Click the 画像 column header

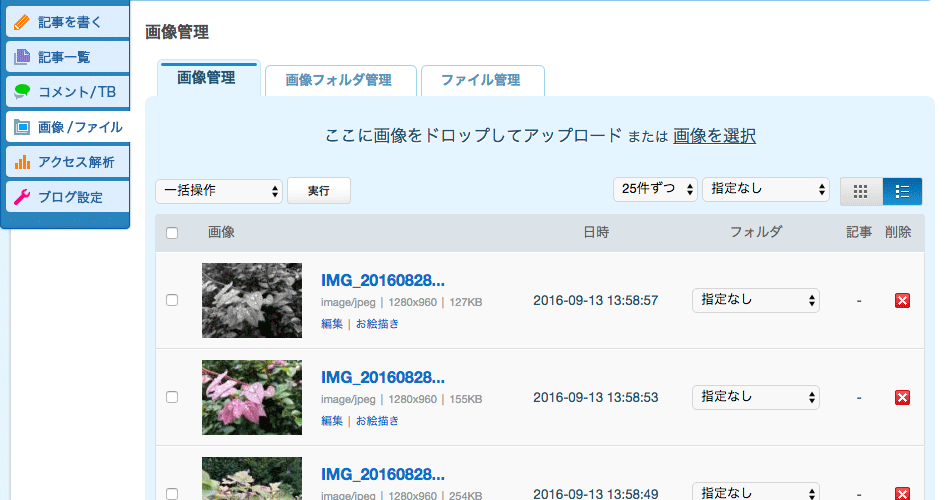pyautogui.click(x=221, y=232)
